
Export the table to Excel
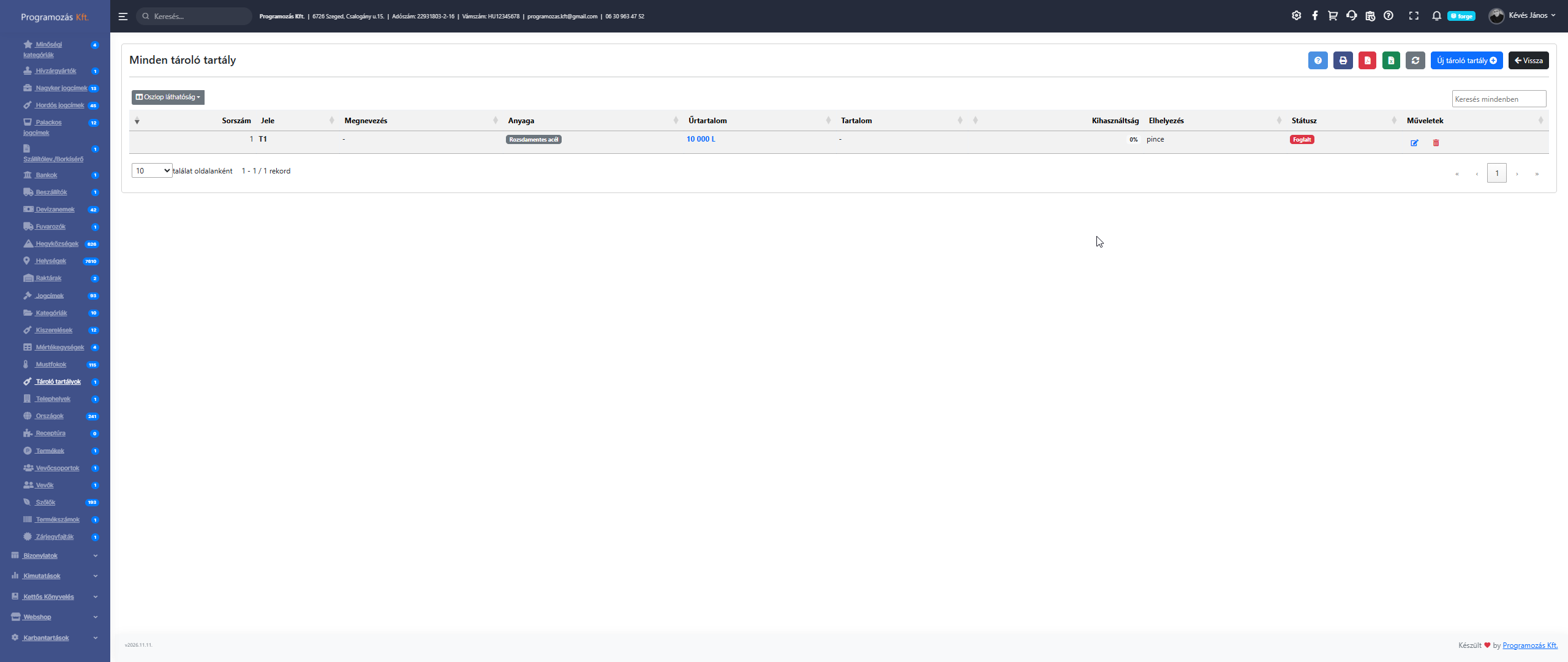pyautogui.click(x=1391, y=61)
